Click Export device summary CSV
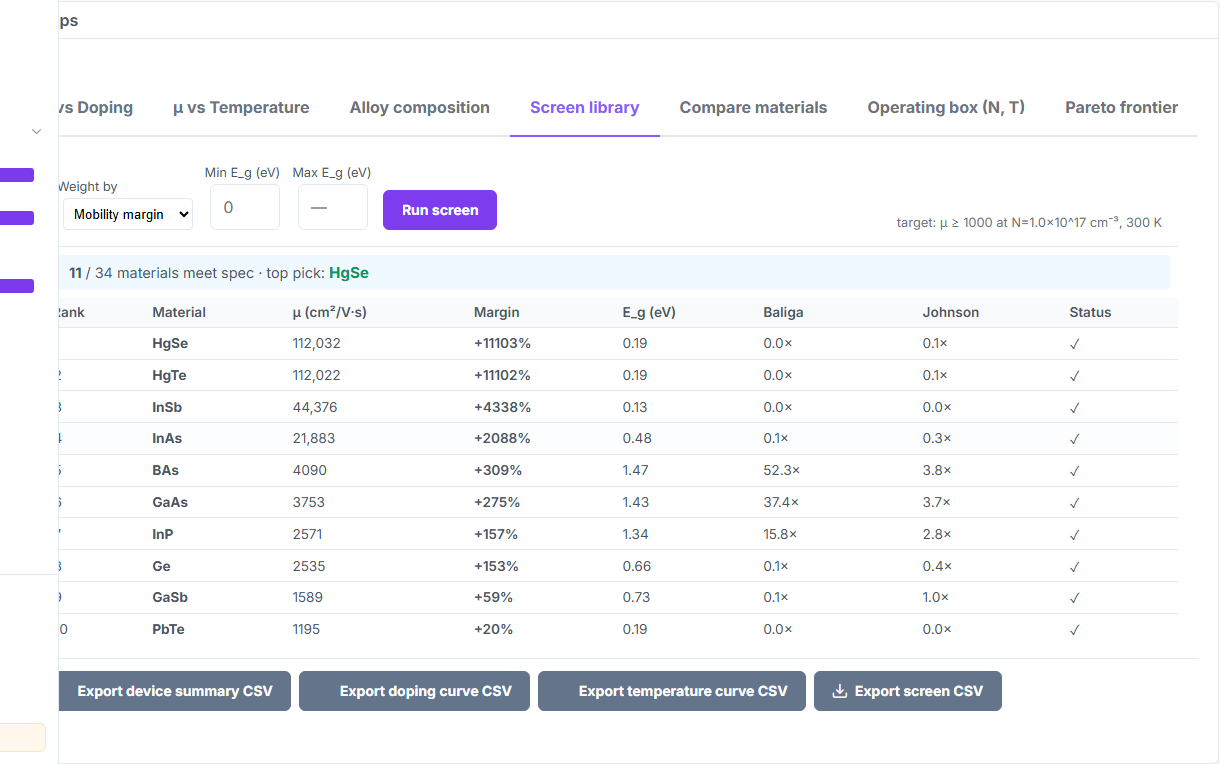This screenshot has height=764, width=1220. point(174,691)
